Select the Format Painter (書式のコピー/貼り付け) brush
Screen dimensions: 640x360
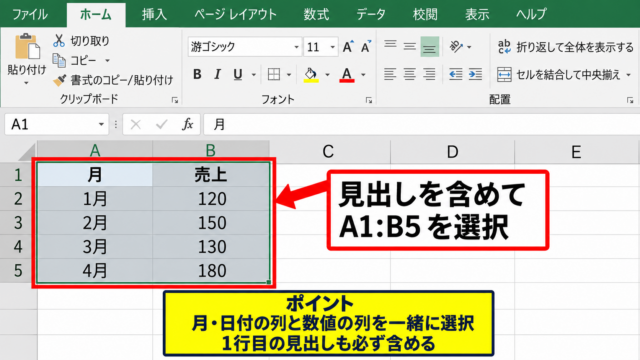[60, 80]
